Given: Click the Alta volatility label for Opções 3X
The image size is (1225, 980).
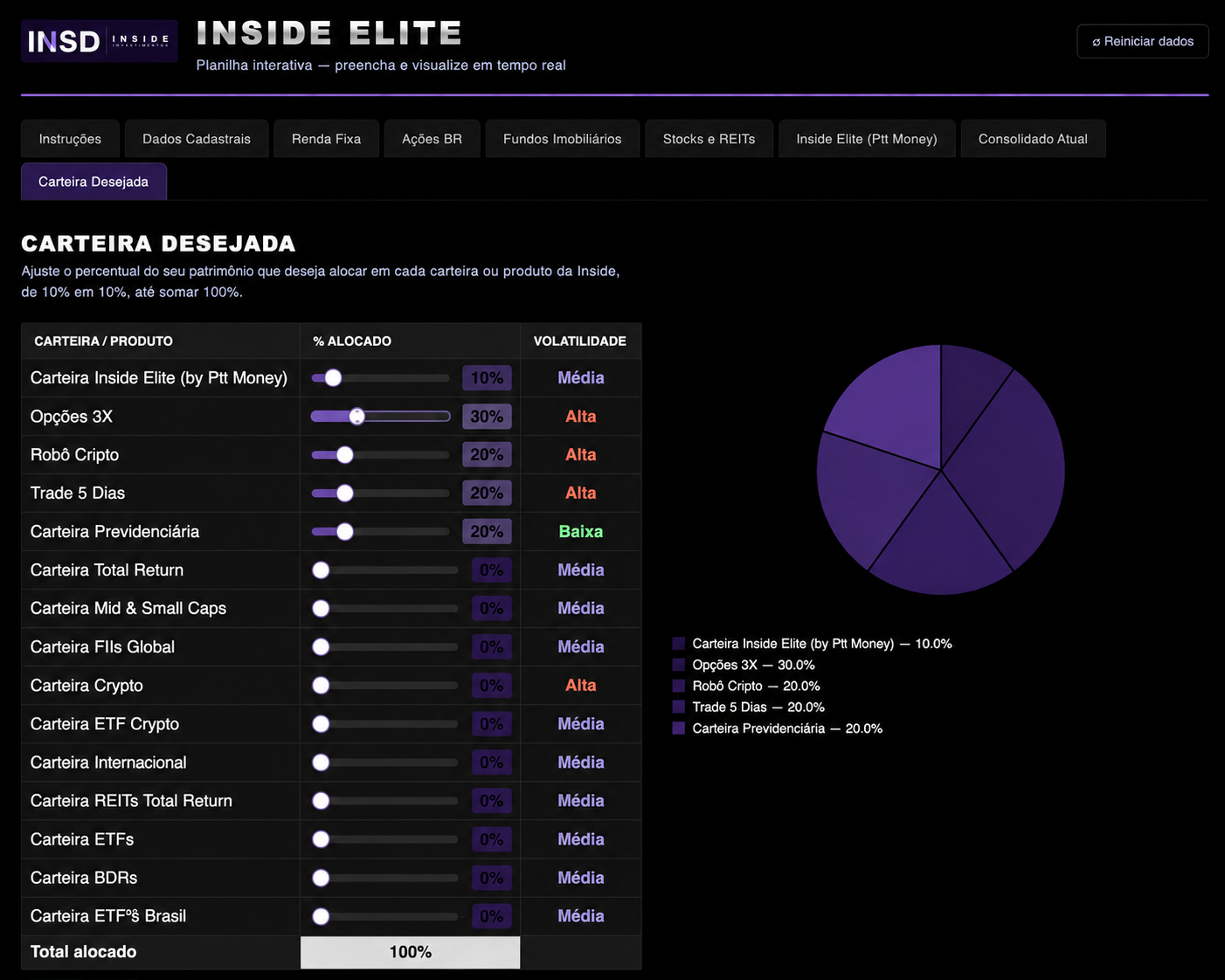Looking at the screenshot, I should (581, 417).
